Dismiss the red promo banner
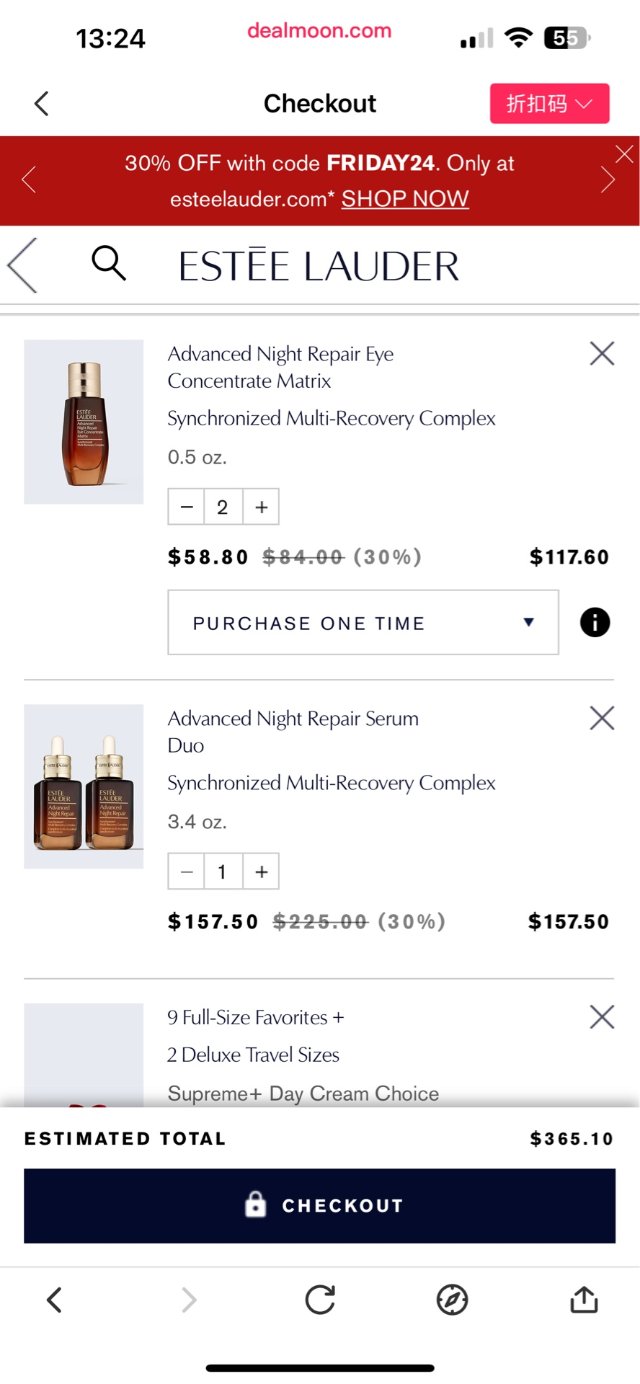The height and width of the screenshot is (1384, 640). [625, 154]
